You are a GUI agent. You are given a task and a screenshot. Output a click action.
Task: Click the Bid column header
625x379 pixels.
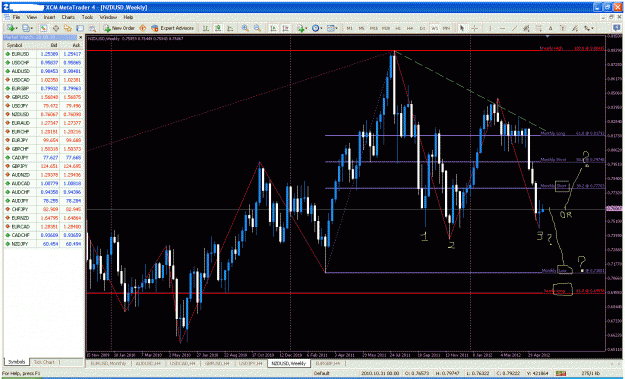[48, 45]
